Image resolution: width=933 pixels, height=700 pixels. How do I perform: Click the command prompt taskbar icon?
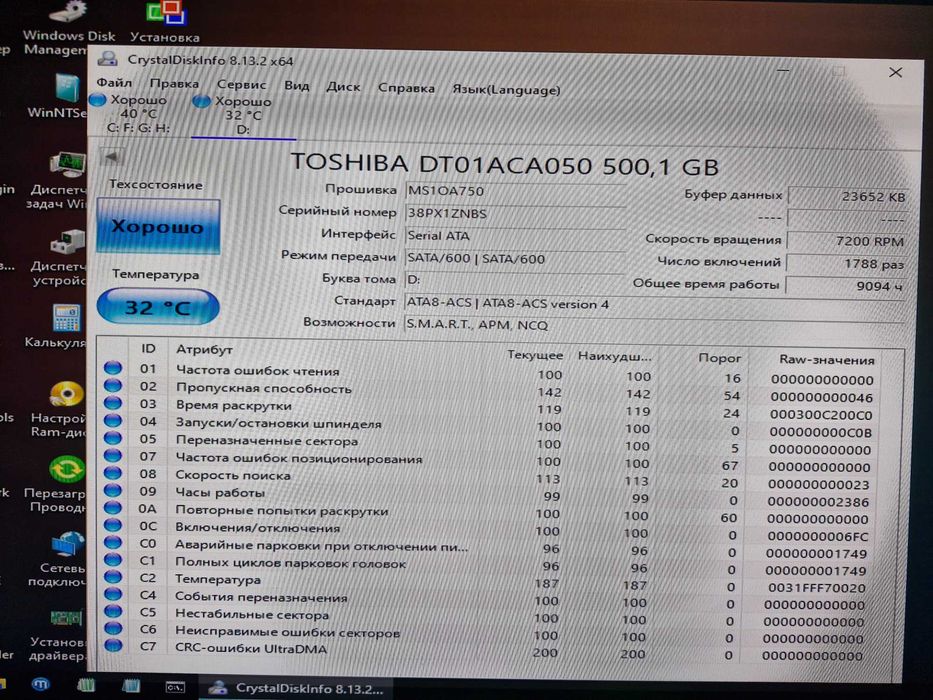pos(175,687)
